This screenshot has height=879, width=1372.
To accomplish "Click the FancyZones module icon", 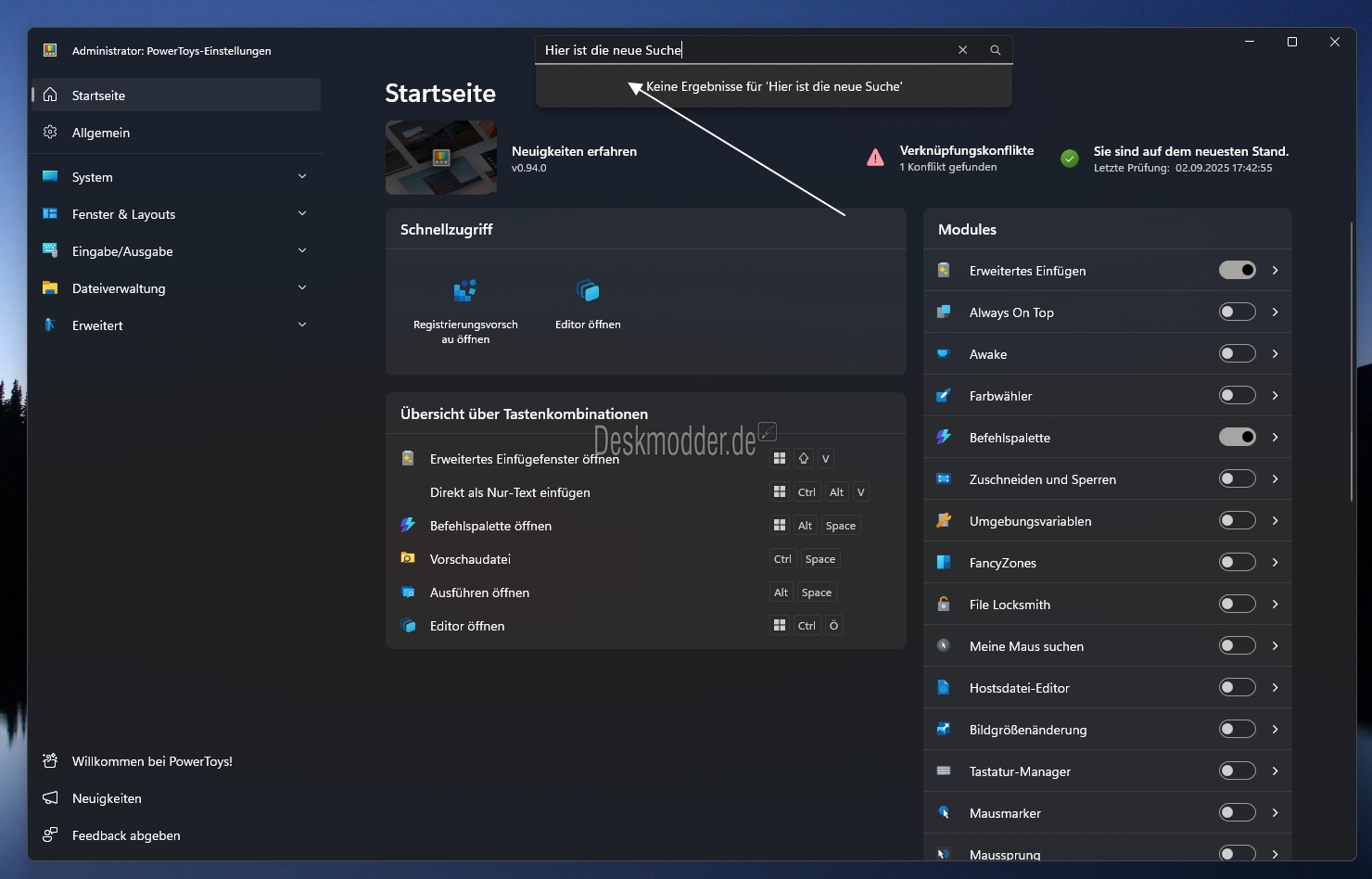I will [944, 562].
